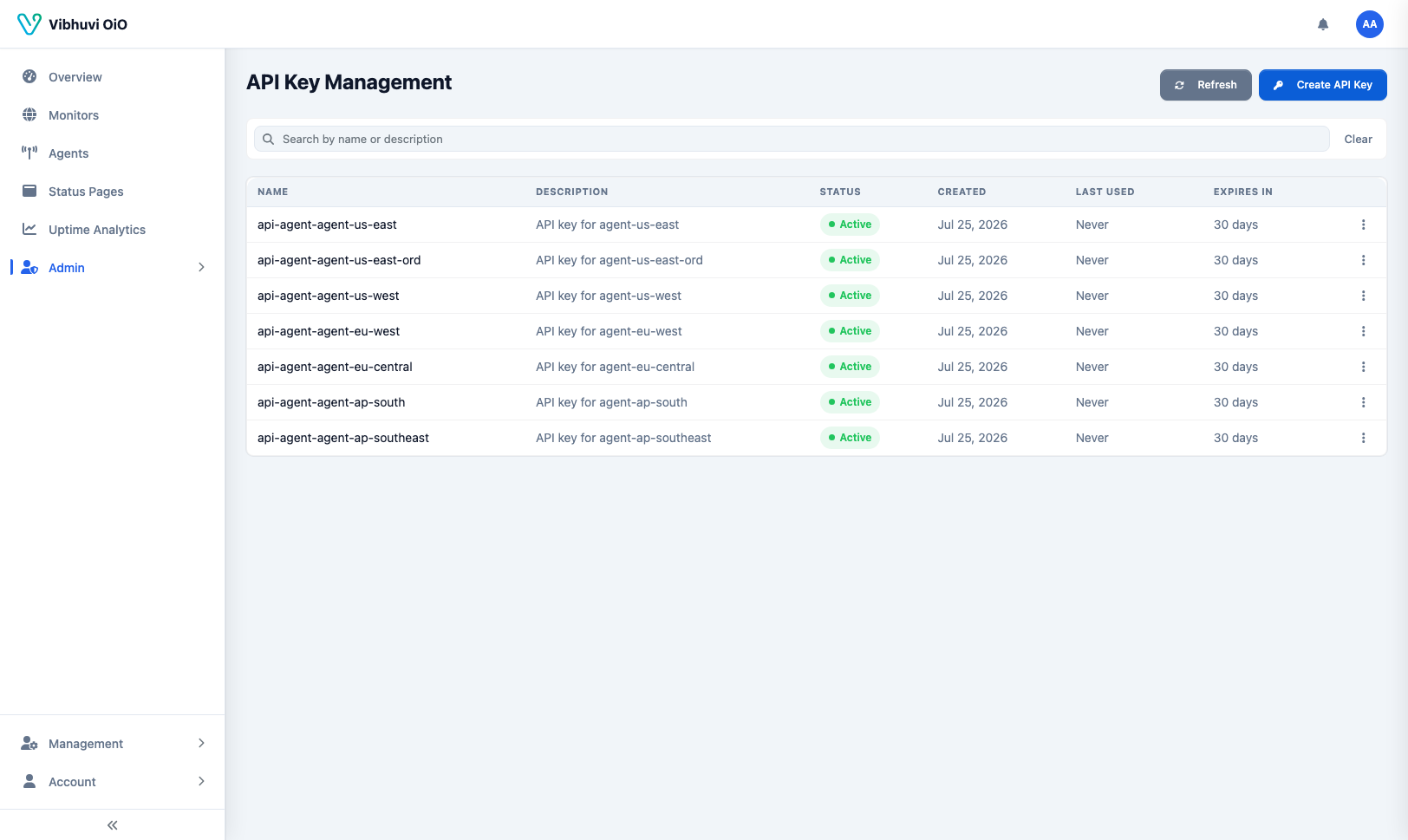Select the api-agent-agent-us-east-ord name cell
The width and height of the screenshot is (1408, 840).
click(x=339, y=260)
